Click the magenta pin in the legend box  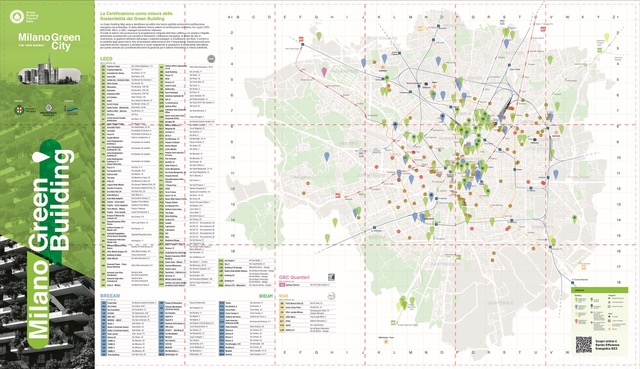[577, 322]
